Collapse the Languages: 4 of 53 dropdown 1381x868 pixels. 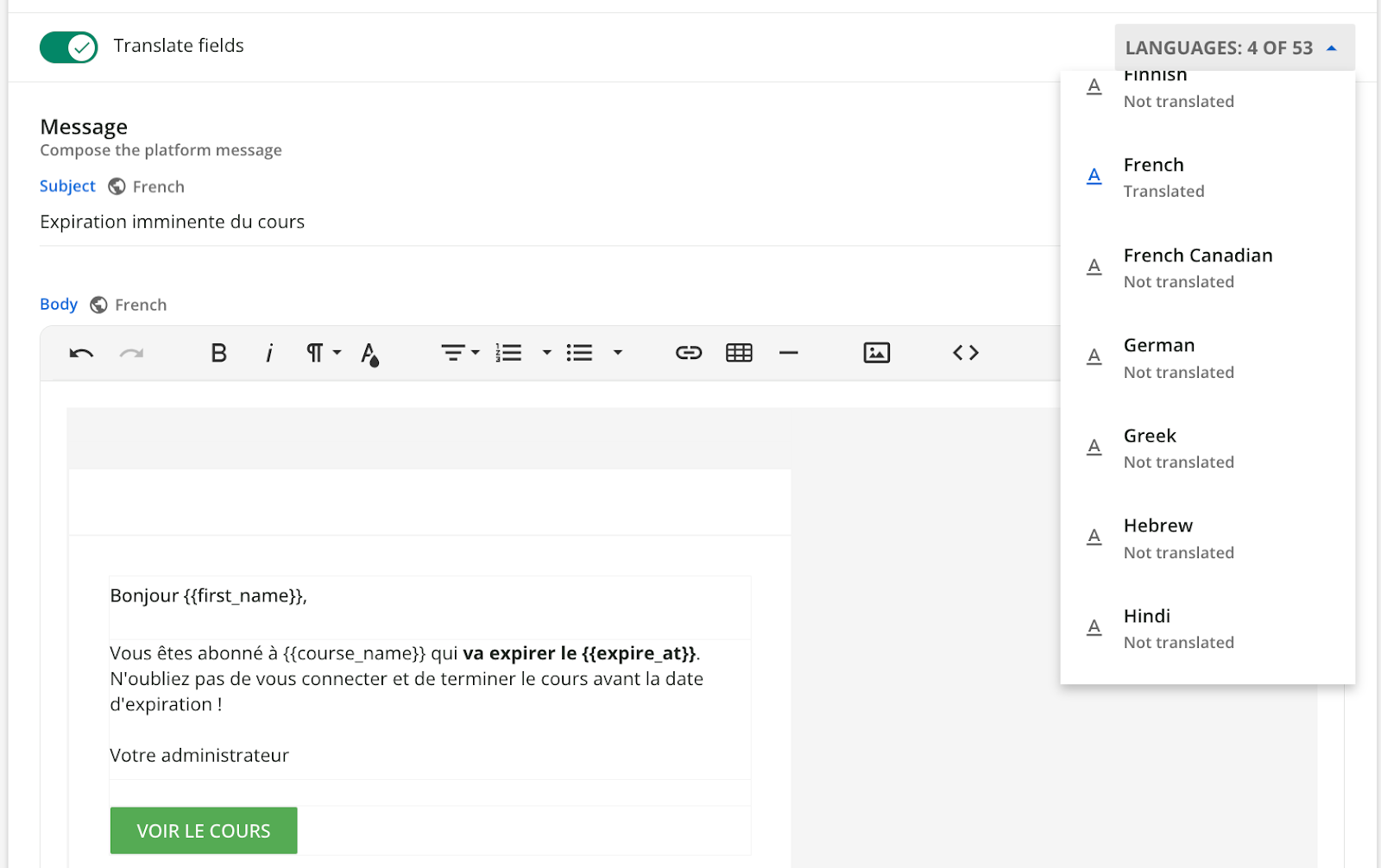(1233, 48)
